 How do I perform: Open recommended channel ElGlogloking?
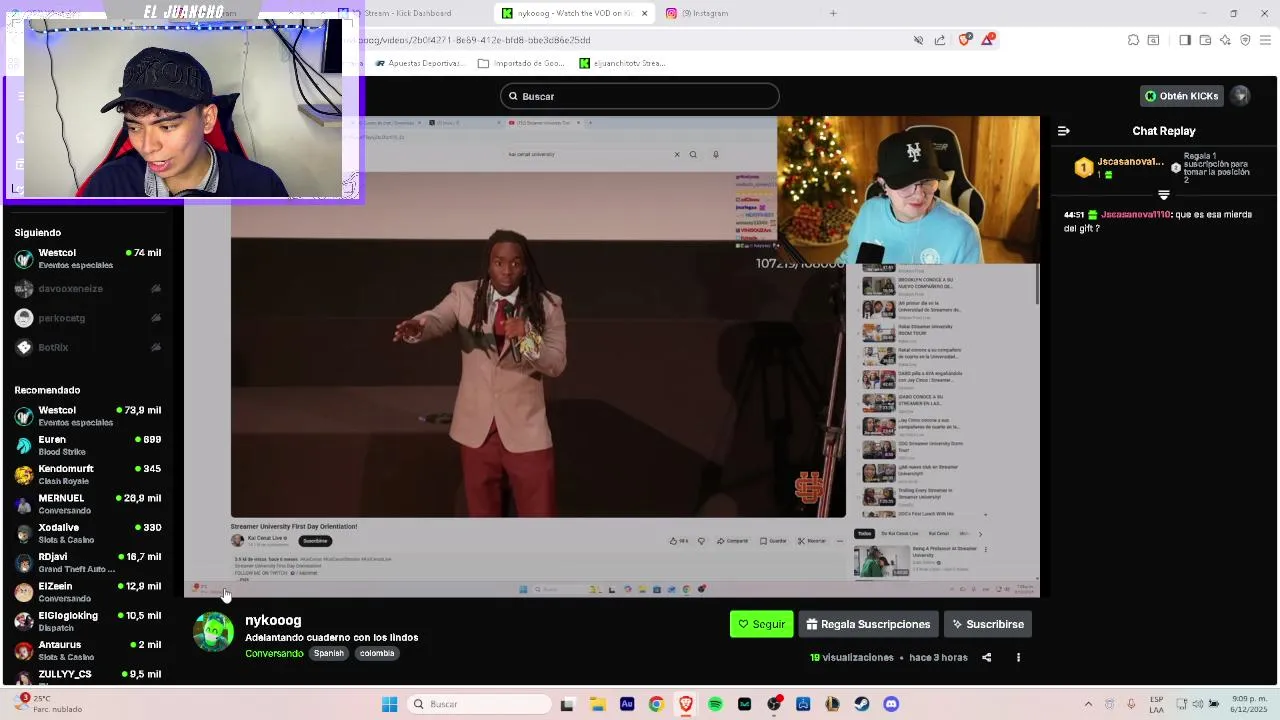point(88,621)
